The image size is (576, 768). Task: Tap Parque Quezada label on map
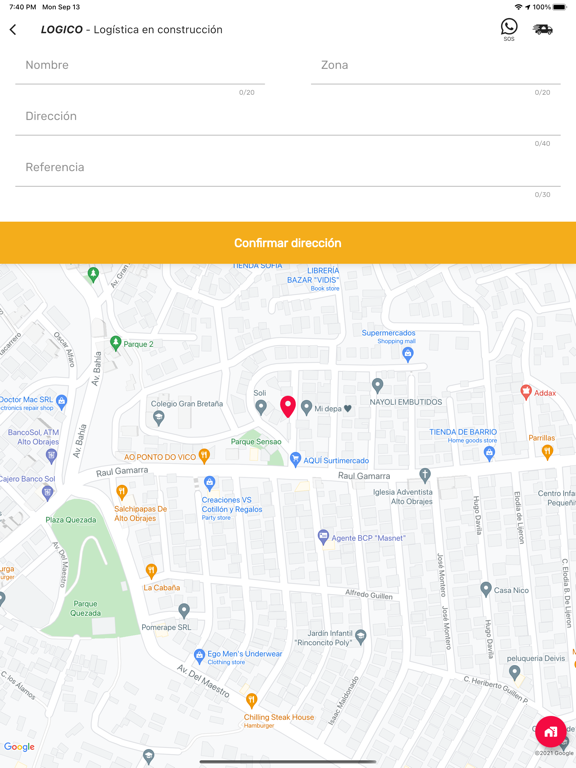click(x=86, y=608)
